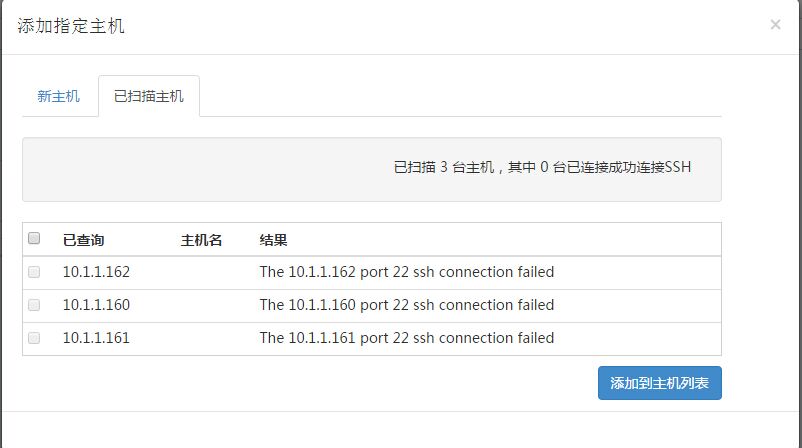The width and height of the screenshot is (802, 448).
Task: Click the IP address 10.1.1.162 cell
Action: (96, 272)
